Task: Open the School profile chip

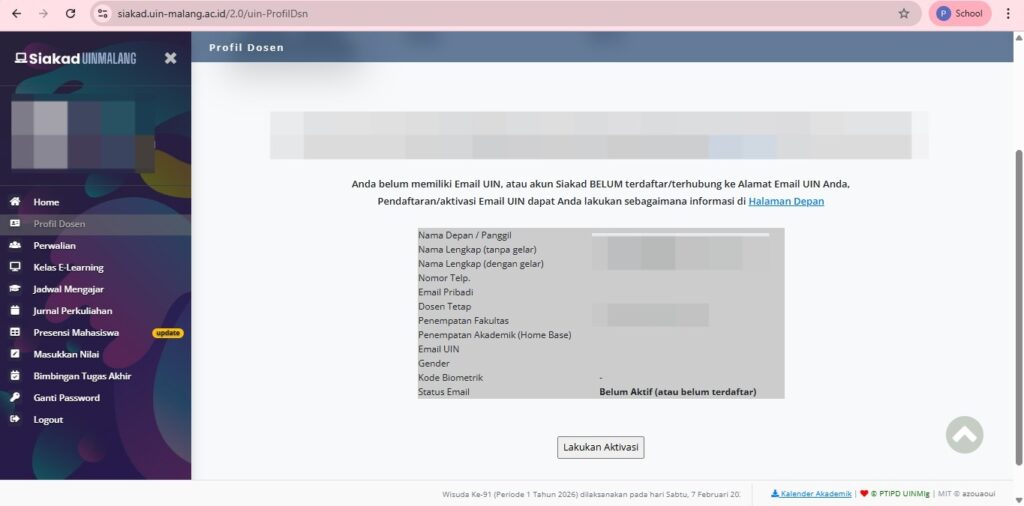Action: click(x=960, y=14)
